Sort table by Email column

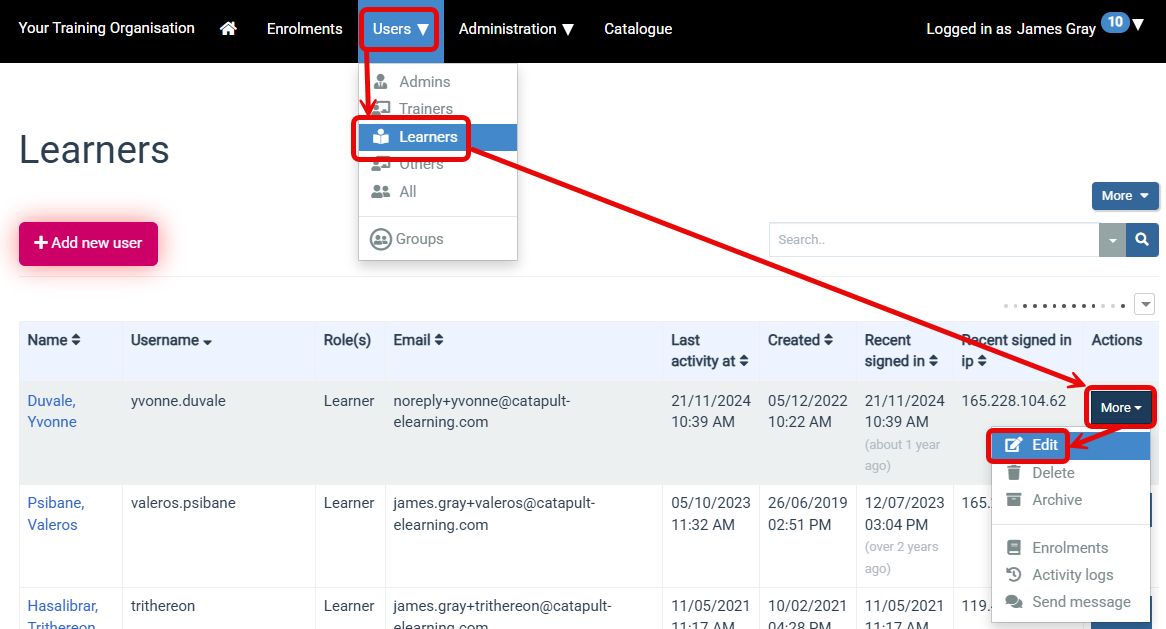coord(418,340)
